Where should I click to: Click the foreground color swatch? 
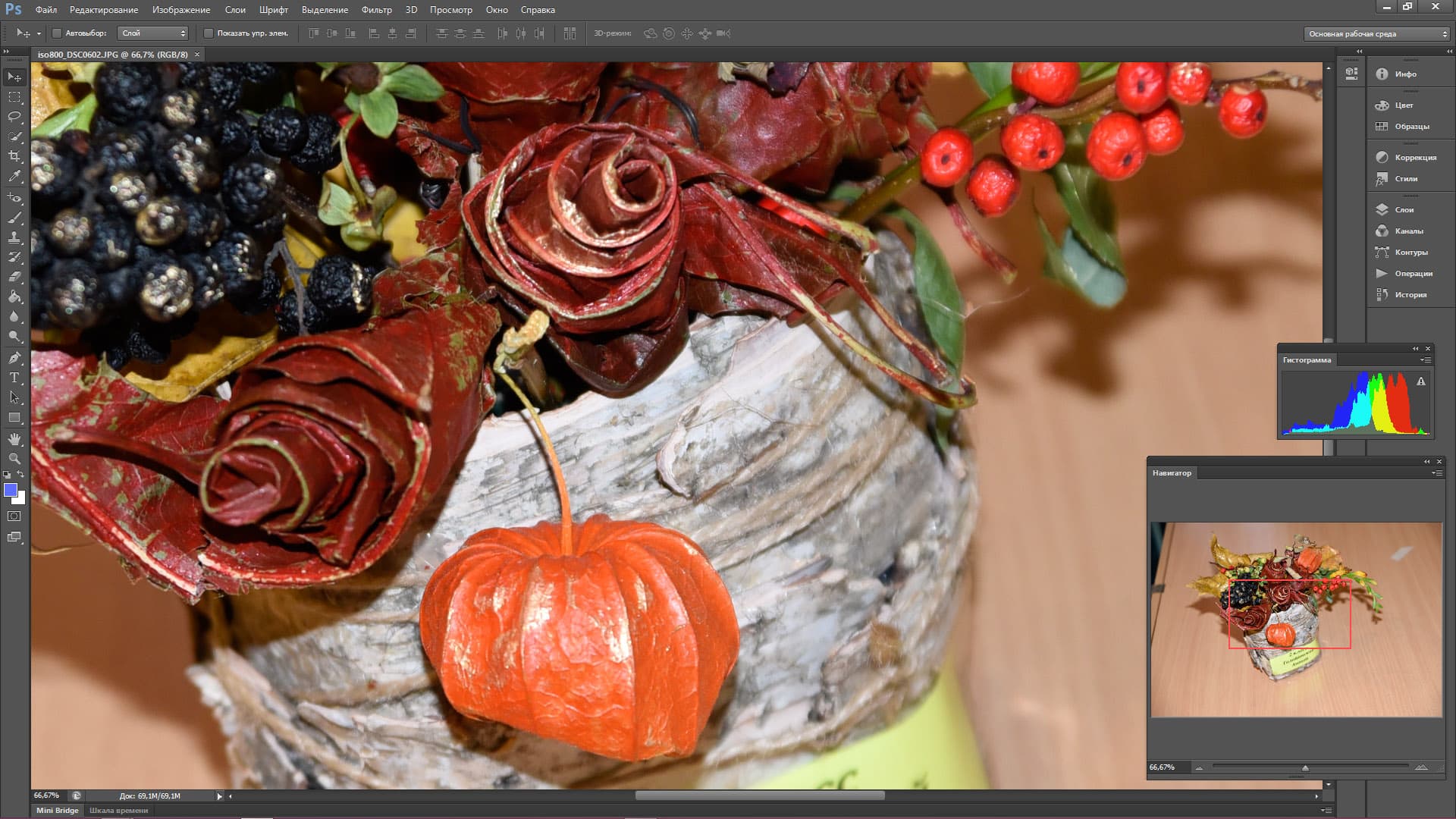[11, 491]
